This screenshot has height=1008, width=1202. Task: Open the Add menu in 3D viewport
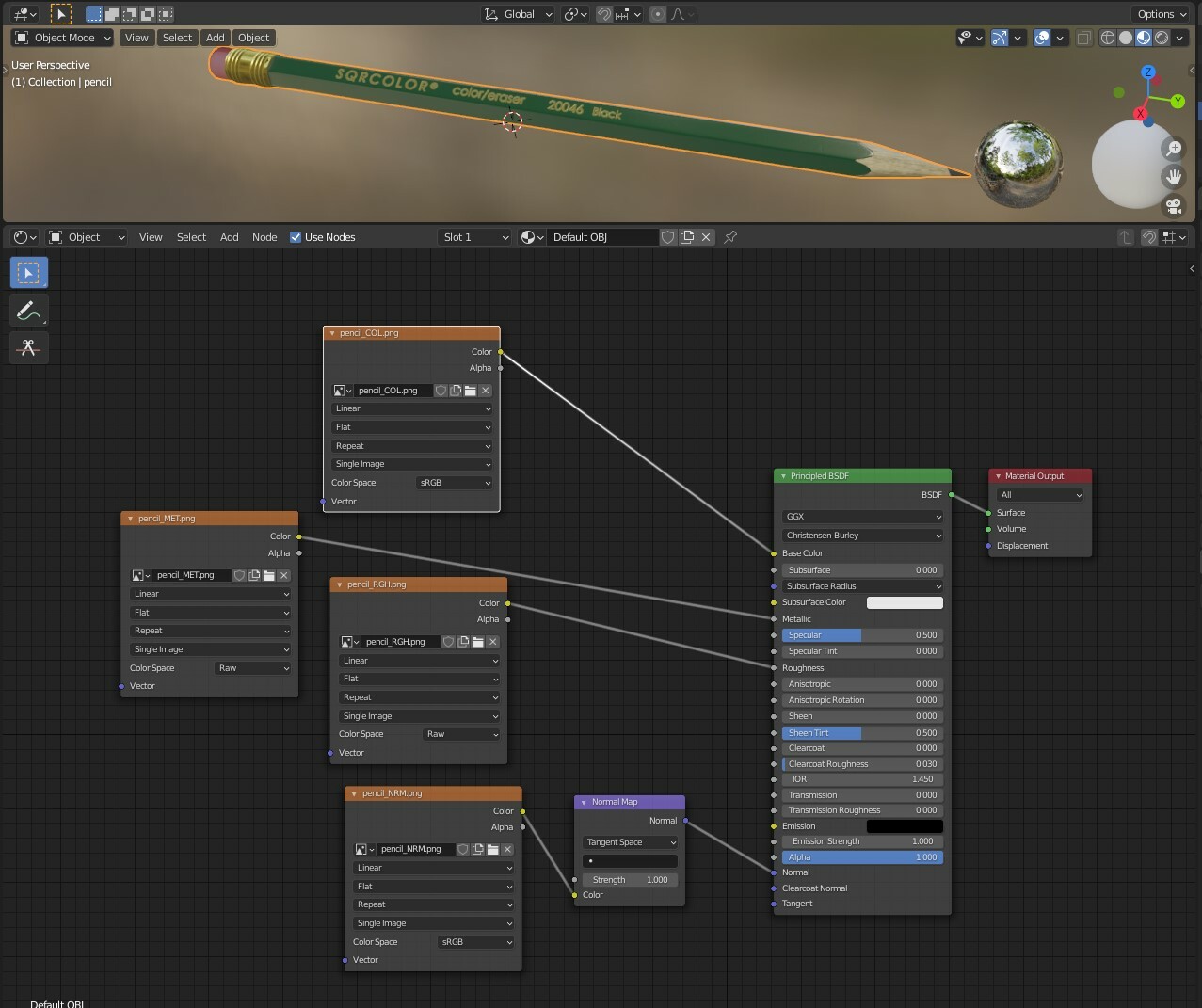(x=216, y=38)
